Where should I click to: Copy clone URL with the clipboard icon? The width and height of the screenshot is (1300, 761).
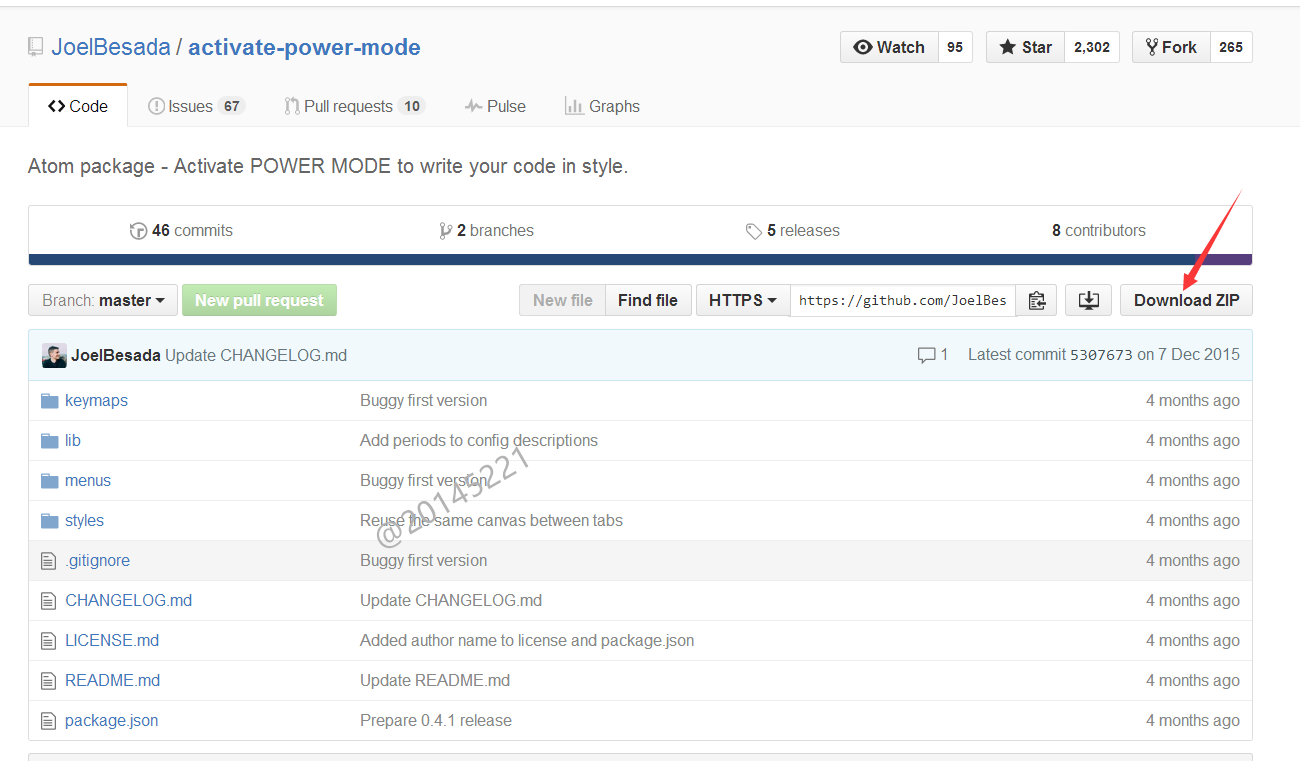click(1037, 300)
